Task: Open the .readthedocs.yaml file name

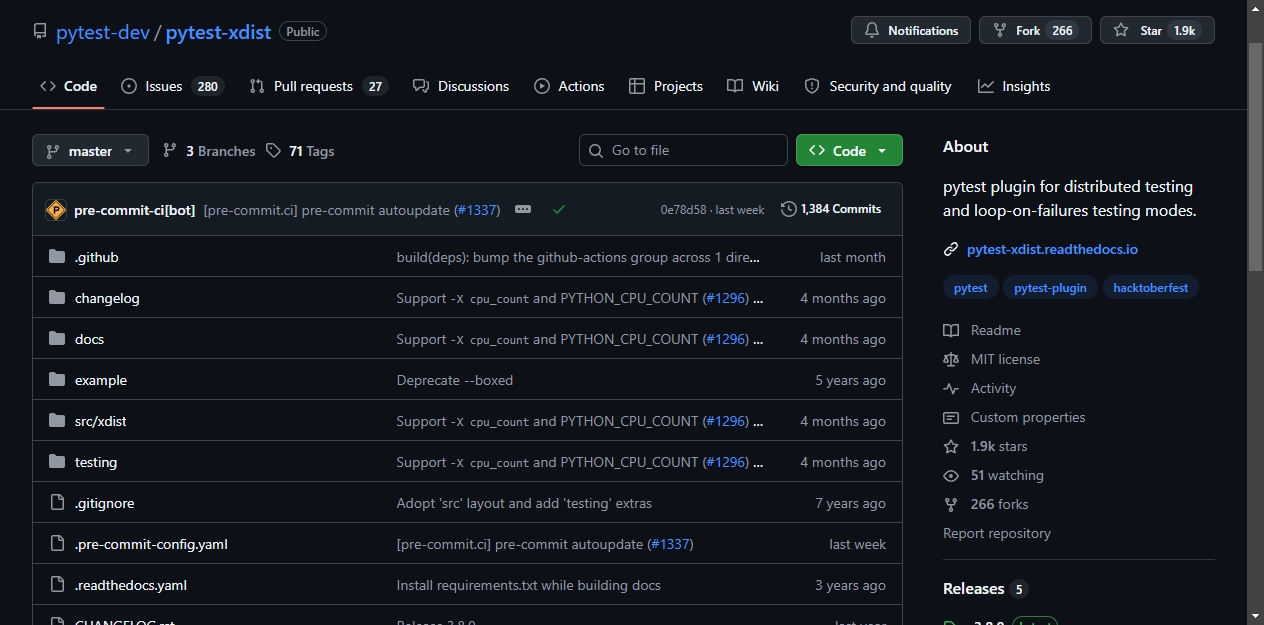Action: point(131,585)
